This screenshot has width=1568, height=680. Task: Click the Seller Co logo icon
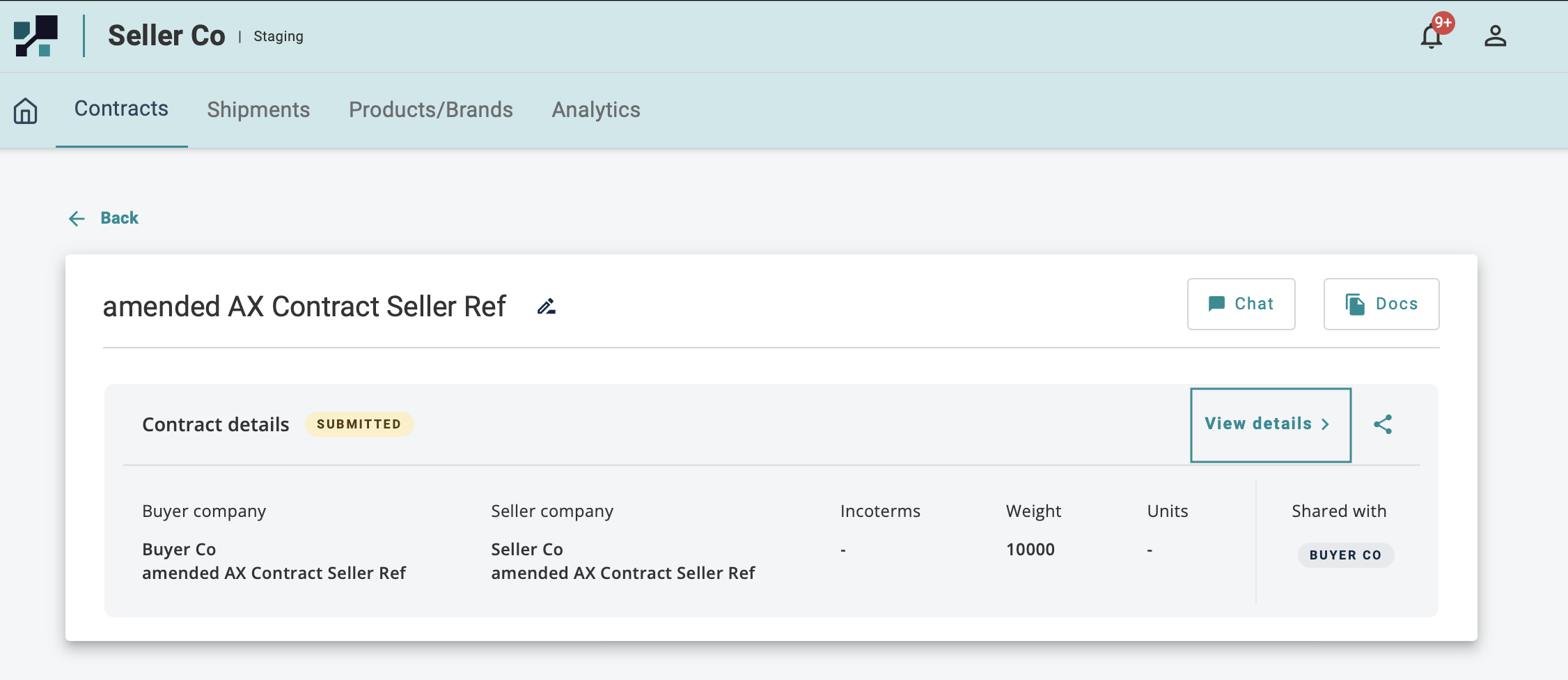[x=36, y=36]
